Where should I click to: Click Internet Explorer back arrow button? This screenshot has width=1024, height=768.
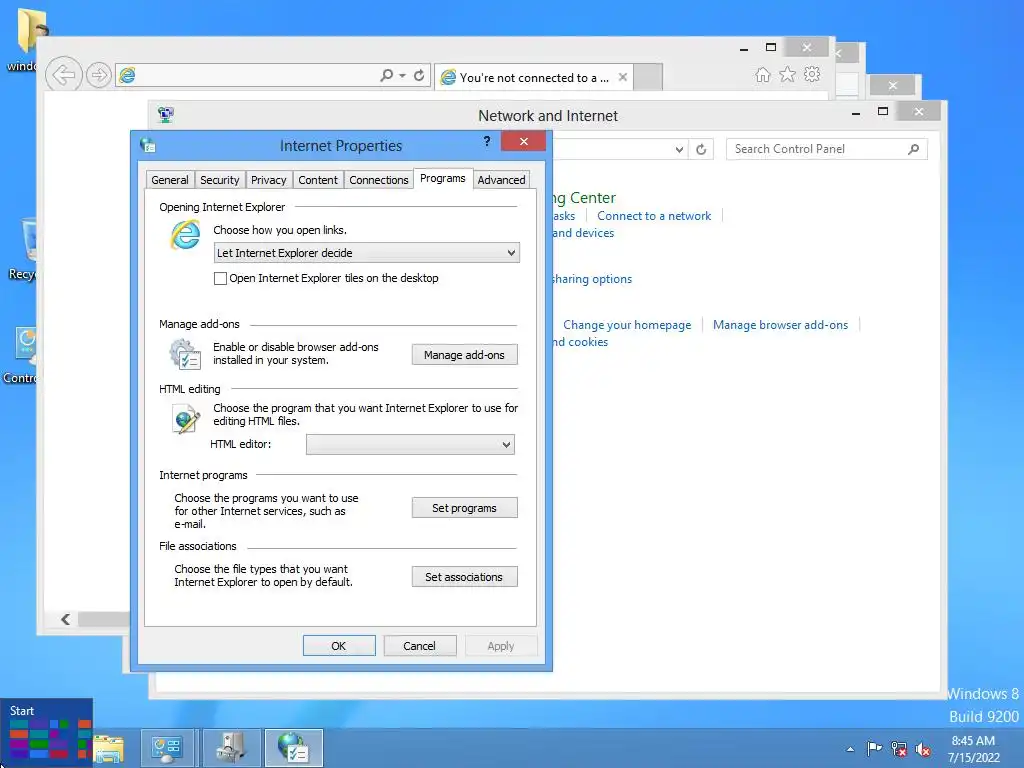tap(63, 75)
